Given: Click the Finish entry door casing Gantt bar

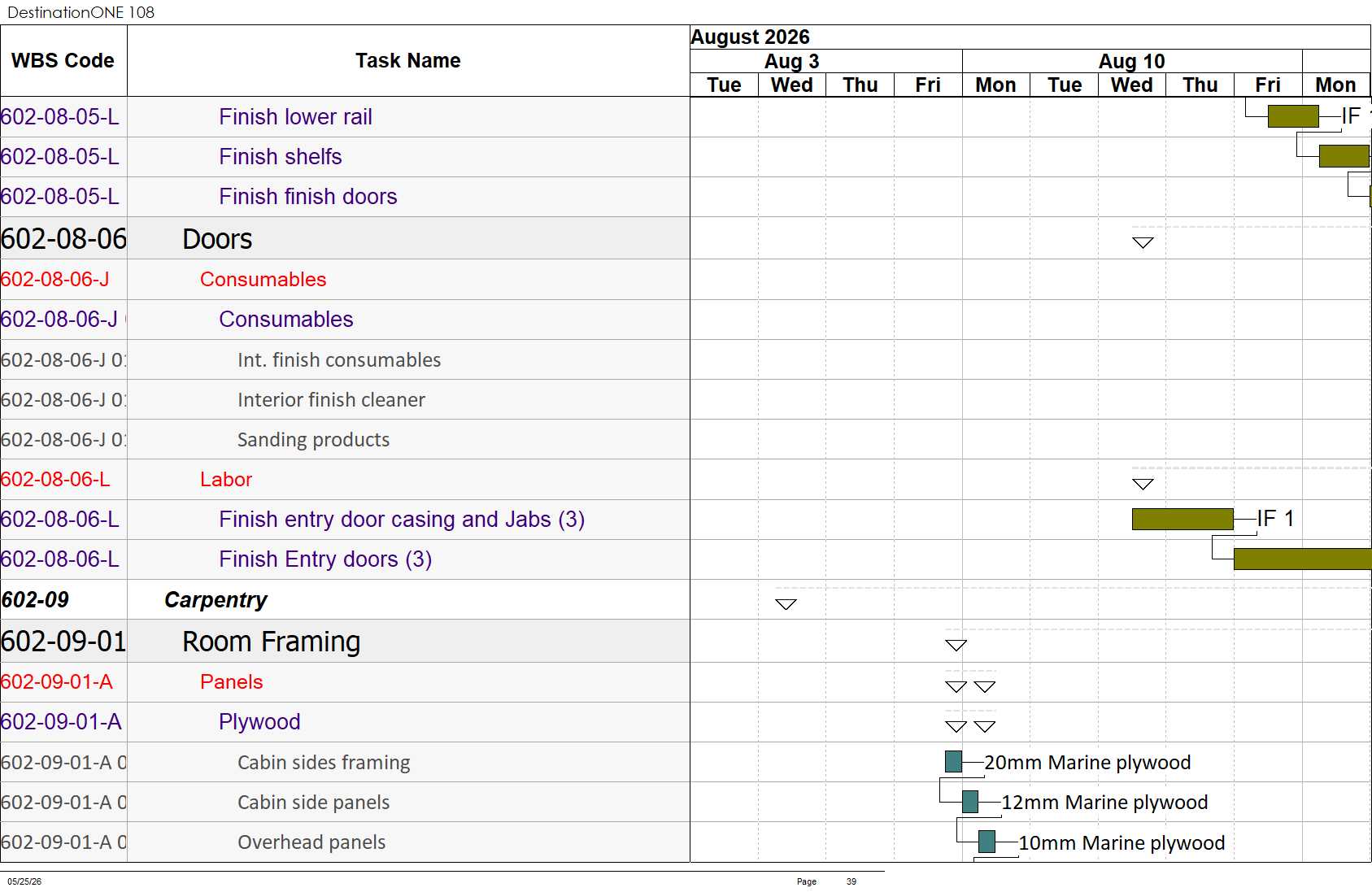Looking at the screenshot, I should pyautogui.click(x=1183, y=519).
